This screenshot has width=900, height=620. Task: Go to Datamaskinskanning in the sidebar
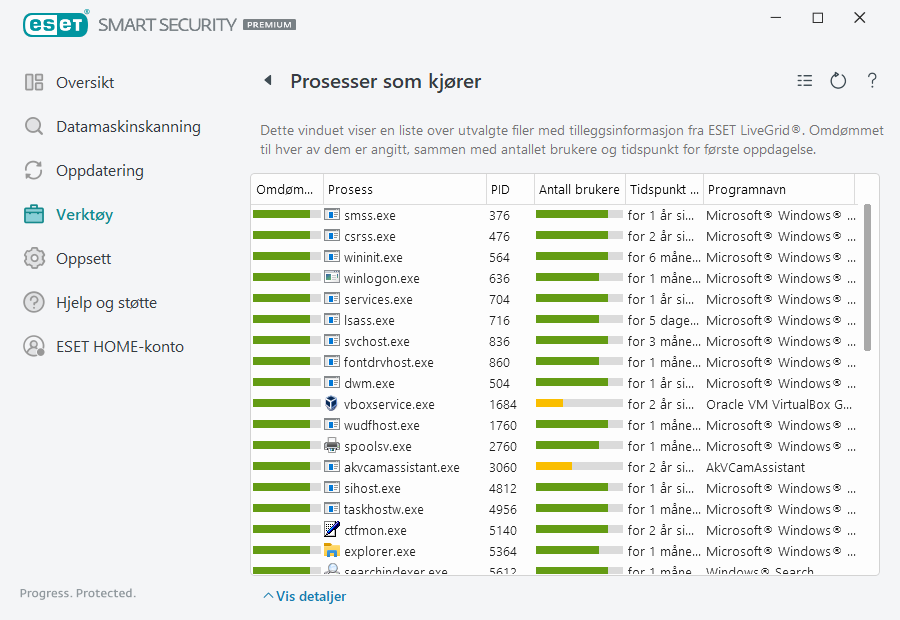(128, 126)
